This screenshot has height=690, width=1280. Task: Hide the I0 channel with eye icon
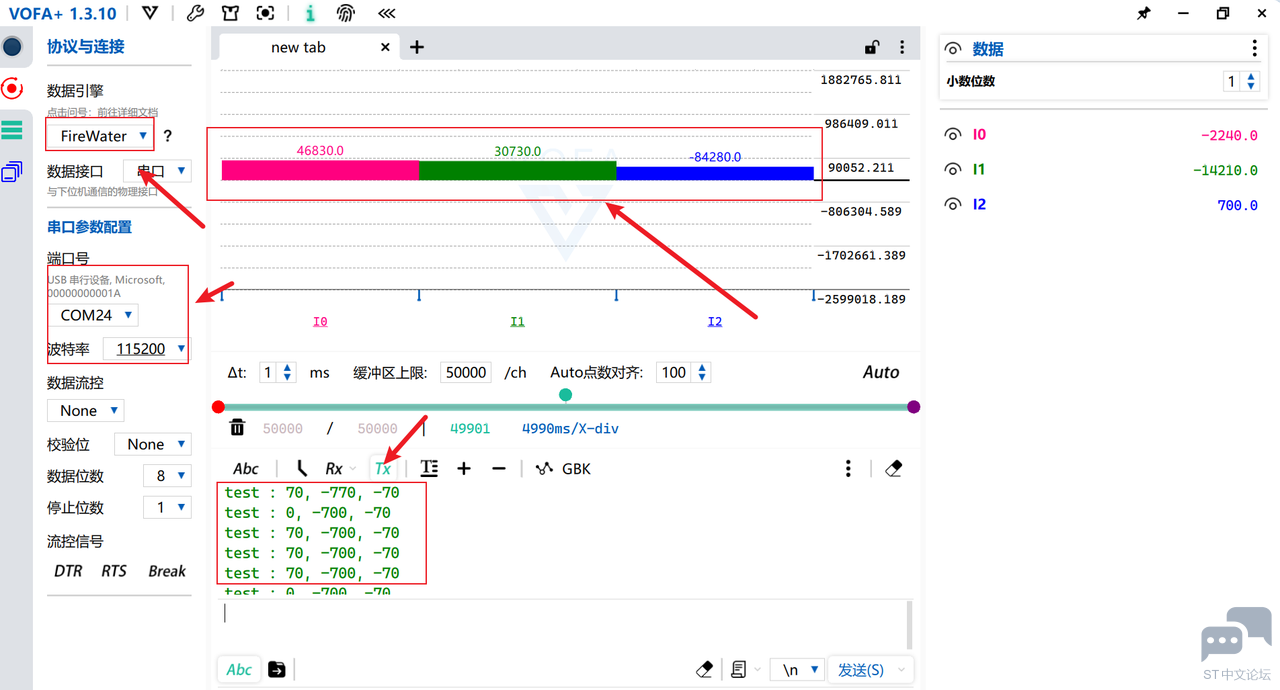coord(953,135)
